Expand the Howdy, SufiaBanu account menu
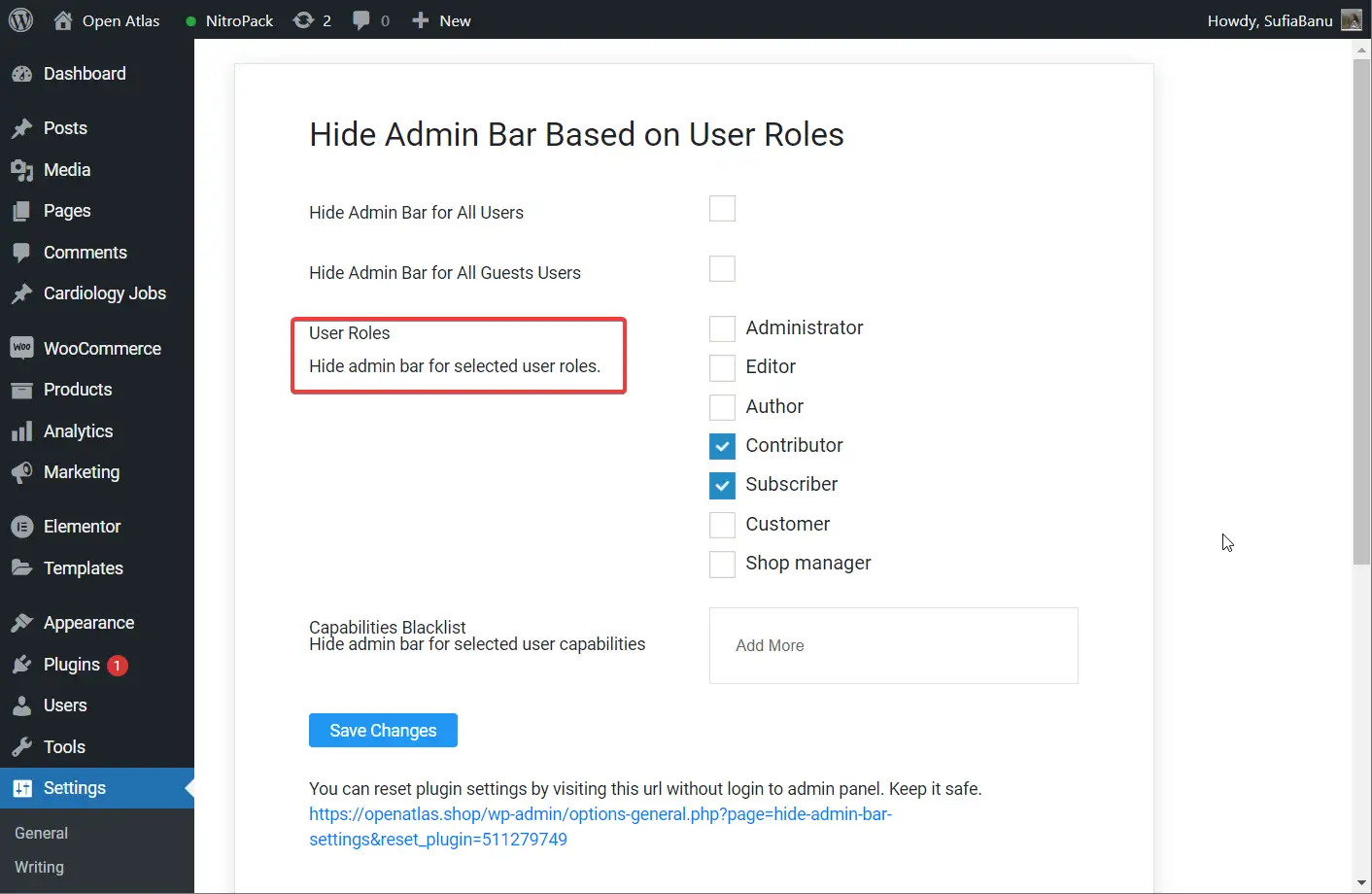The width and height of the screenshot is (1372, 894). point(1269,20)
